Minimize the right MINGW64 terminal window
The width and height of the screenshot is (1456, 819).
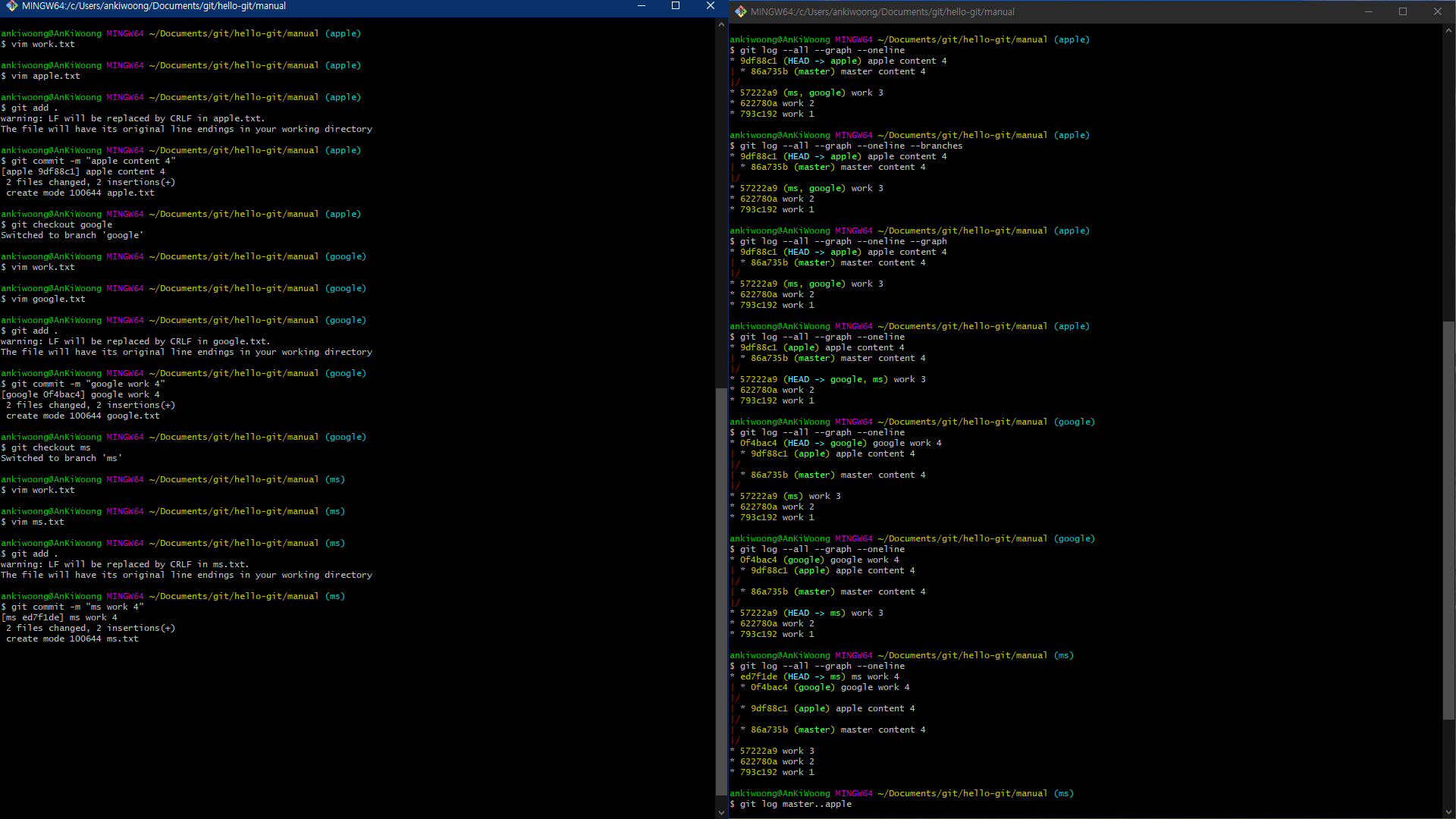(1369, 11)
